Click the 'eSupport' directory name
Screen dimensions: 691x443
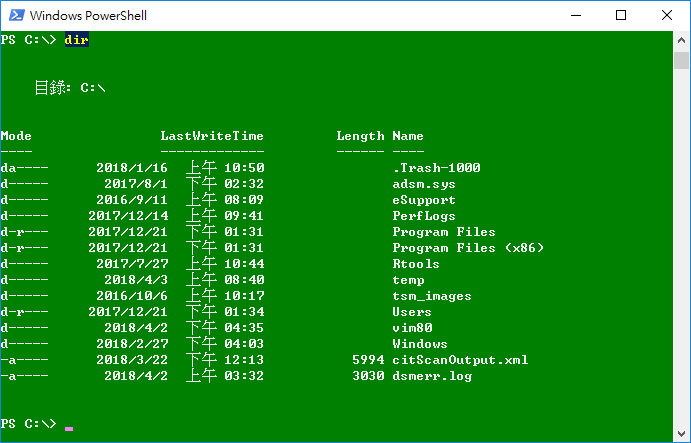(x=424, y=200)
